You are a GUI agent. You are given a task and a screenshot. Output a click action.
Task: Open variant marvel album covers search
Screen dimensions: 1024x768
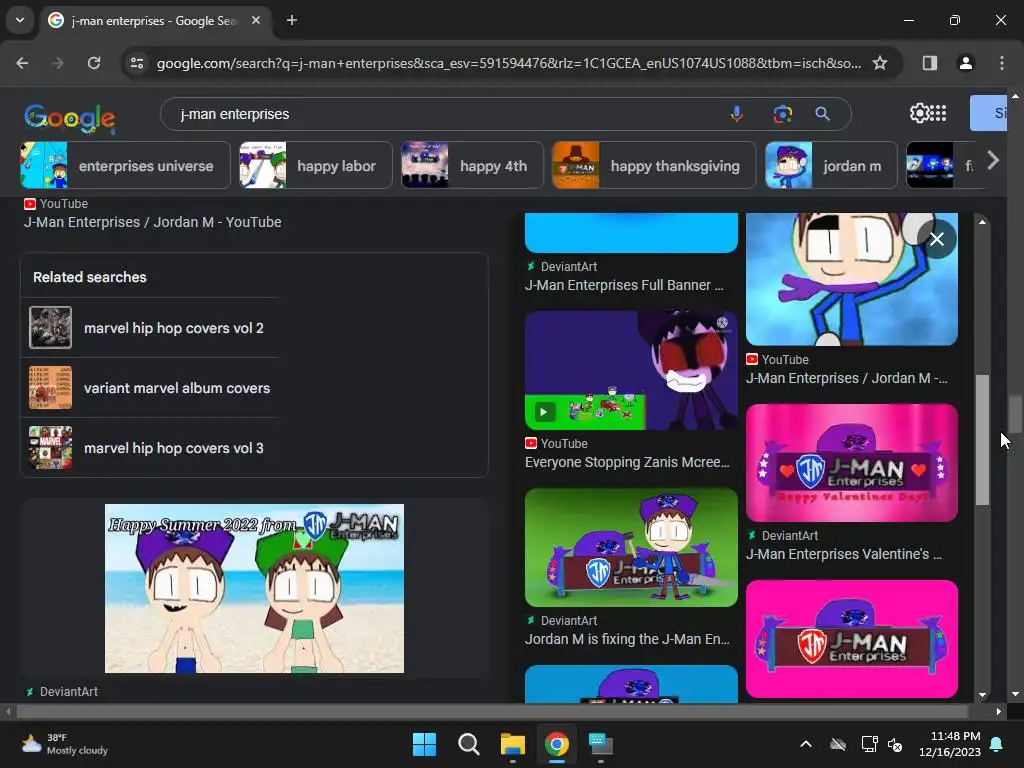[x=151, y=388]
